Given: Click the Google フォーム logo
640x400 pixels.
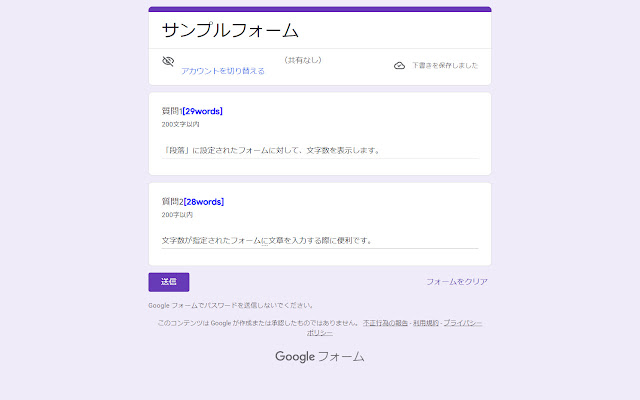Looking at the screenshot, I should [320, 356].
